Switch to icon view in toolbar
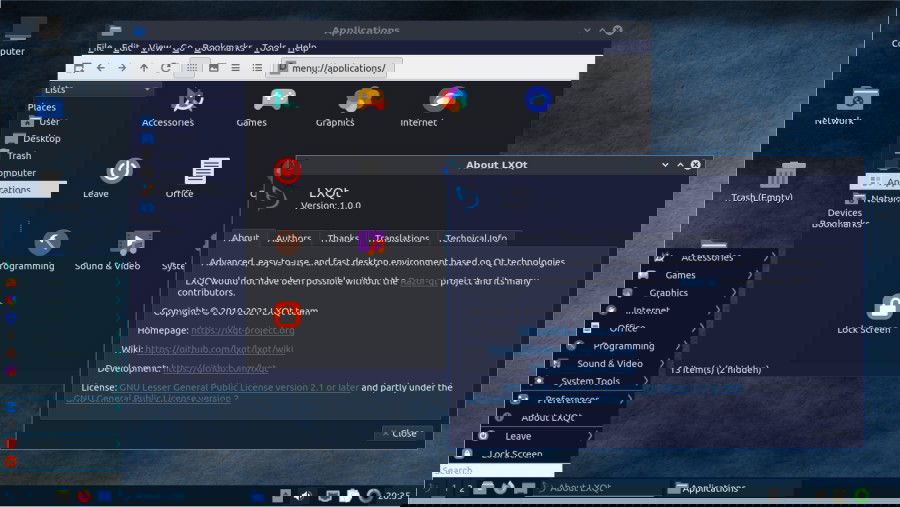 [192, 68]
